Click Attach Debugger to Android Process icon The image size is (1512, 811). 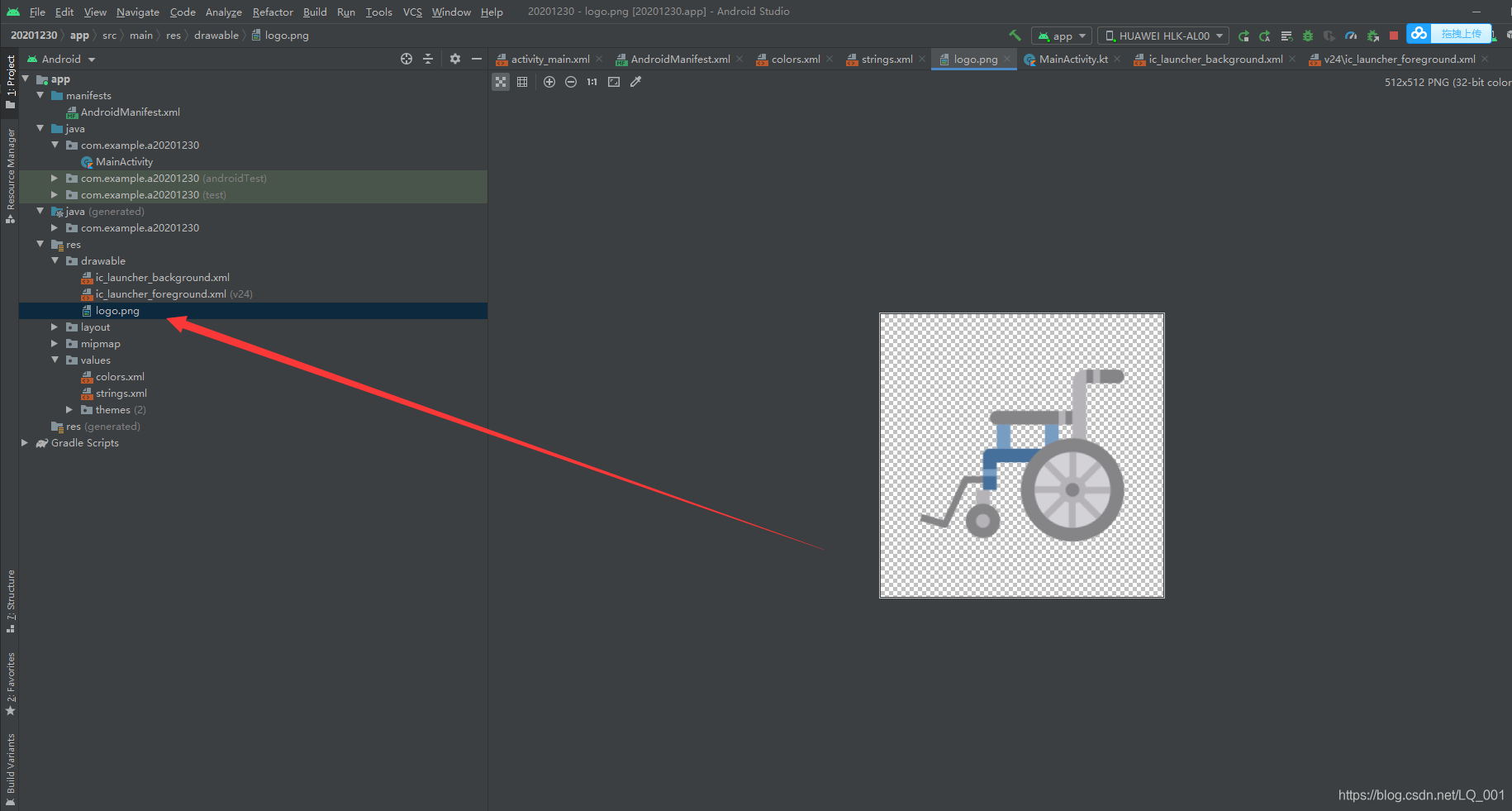point(1372,36)
